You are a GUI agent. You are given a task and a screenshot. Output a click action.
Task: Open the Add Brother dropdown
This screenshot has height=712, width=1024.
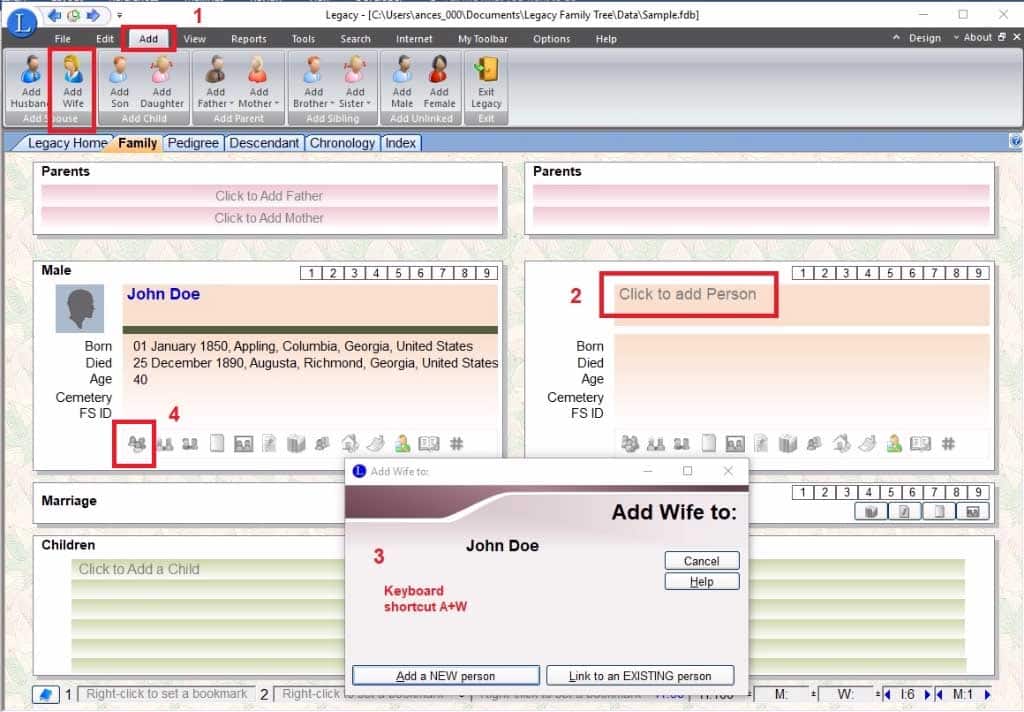coord(332,103)
